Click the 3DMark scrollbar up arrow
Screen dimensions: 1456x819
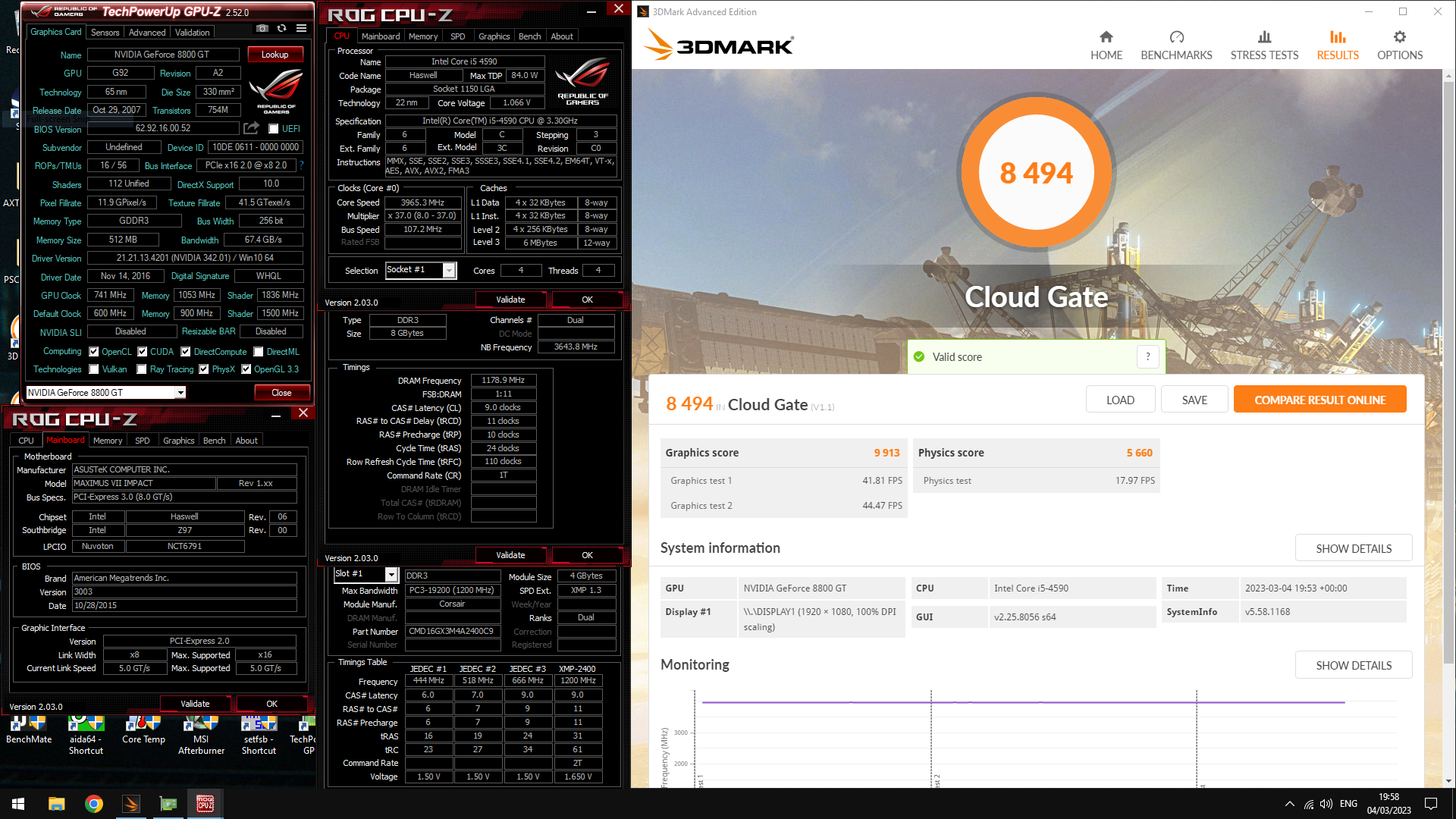pyautogui.click(x=1448, y=76)
